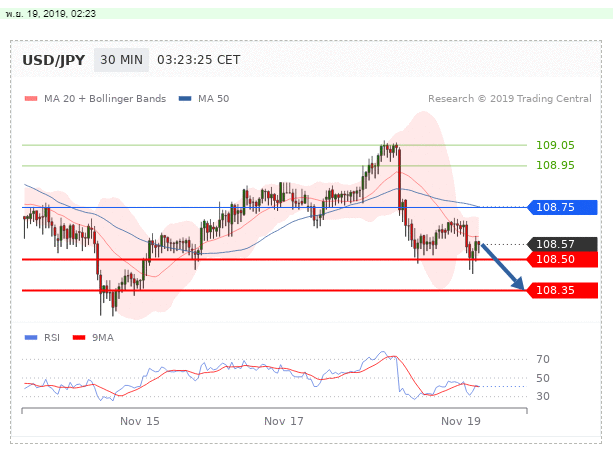The height and width of the screenshot is (453, 613).
Task: Click the RSI blue legend swatch
Action: coord(31,337)
